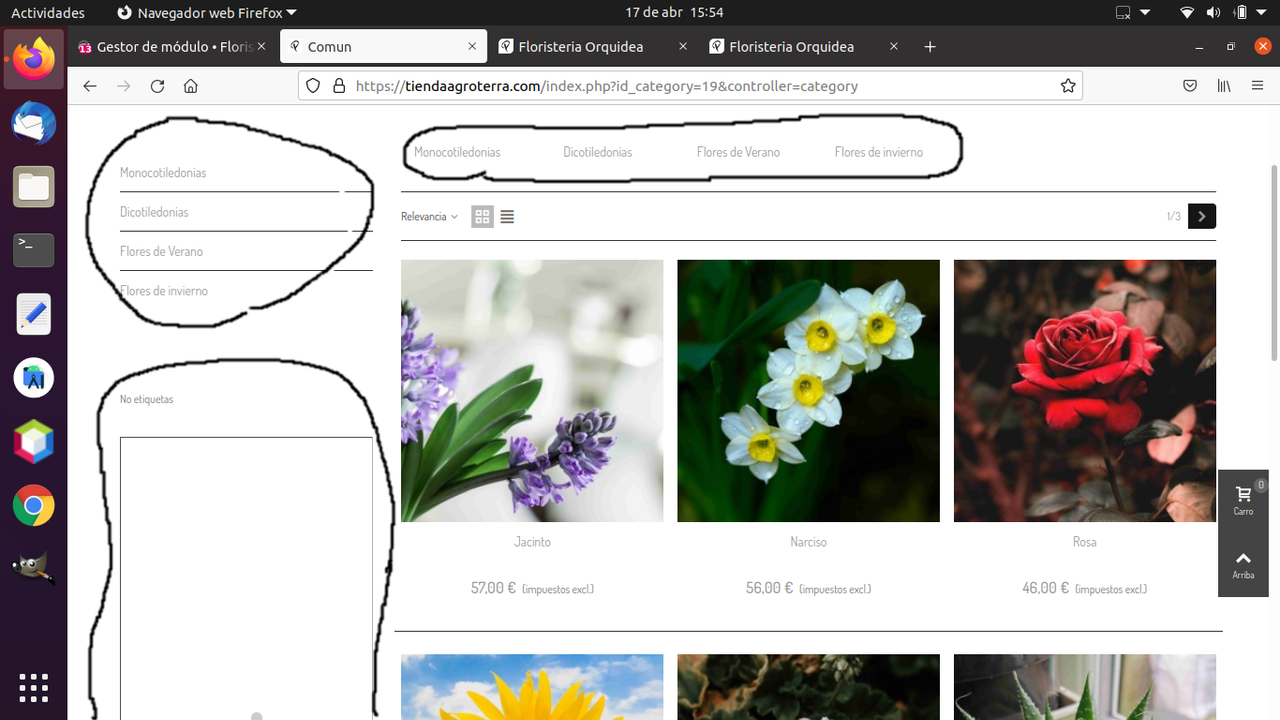
Task: Launch Thunderbird mail from the dock
Action: click(34, 123)
